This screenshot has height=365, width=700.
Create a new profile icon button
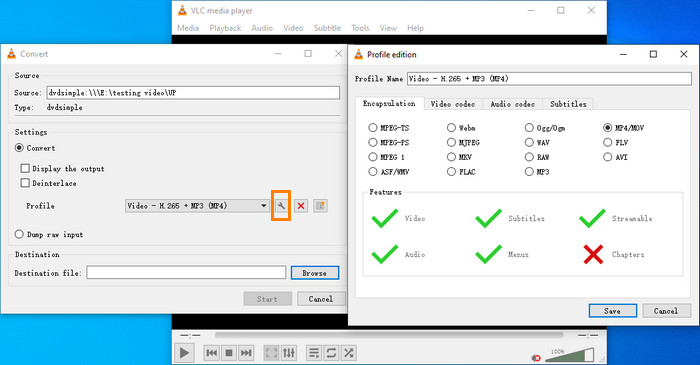(320, 206)
